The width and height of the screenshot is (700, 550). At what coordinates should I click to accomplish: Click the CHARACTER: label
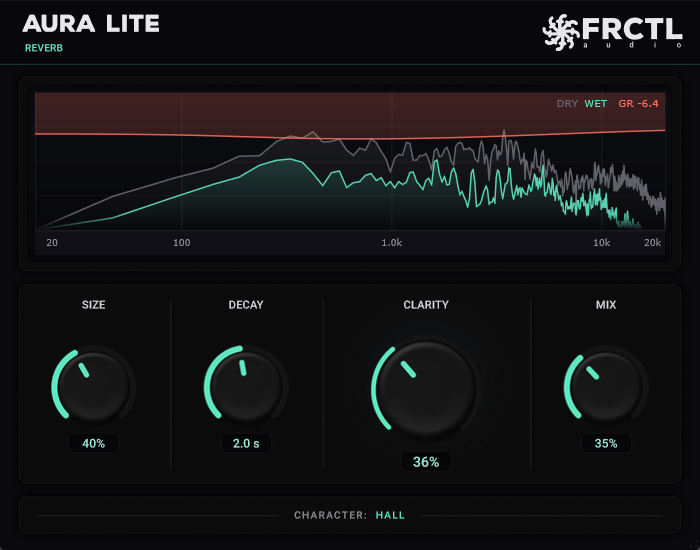pyautogui.click(x=330, y=515)
